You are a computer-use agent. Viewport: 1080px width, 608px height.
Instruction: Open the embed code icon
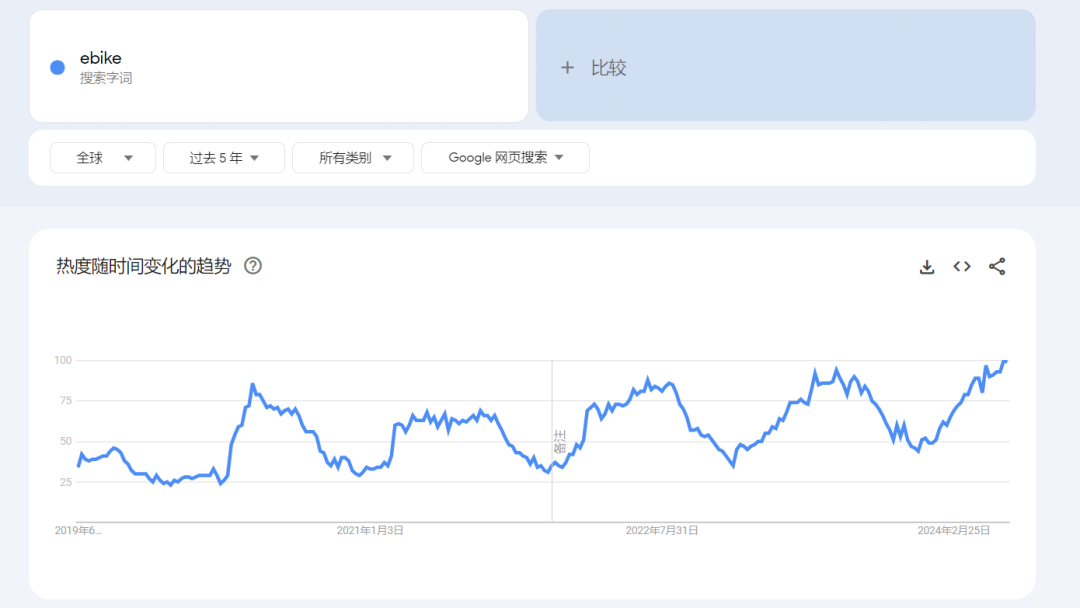(x=962, y=266)
